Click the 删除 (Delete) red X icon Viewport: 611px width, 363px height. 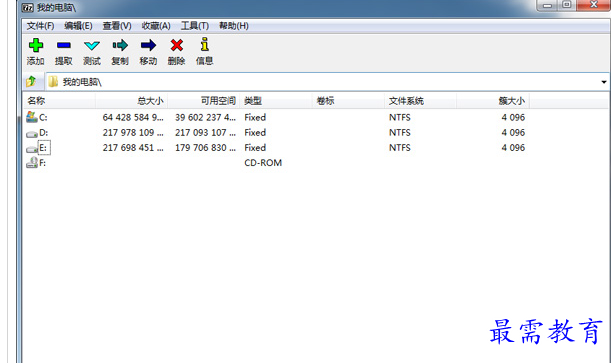coord(177,45)
